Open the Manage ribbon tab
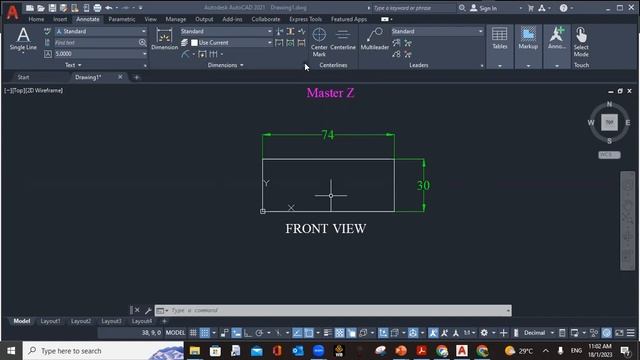The width and height of the screenshot is (640, 360). pos(176,19)
